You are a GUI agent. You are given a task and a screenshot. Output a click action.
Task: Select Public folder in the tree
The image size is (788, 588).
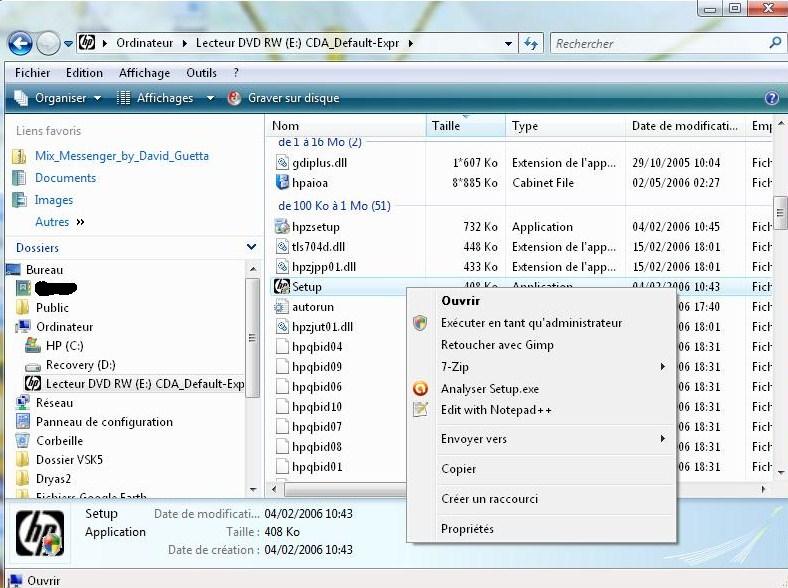click(52, 308)
